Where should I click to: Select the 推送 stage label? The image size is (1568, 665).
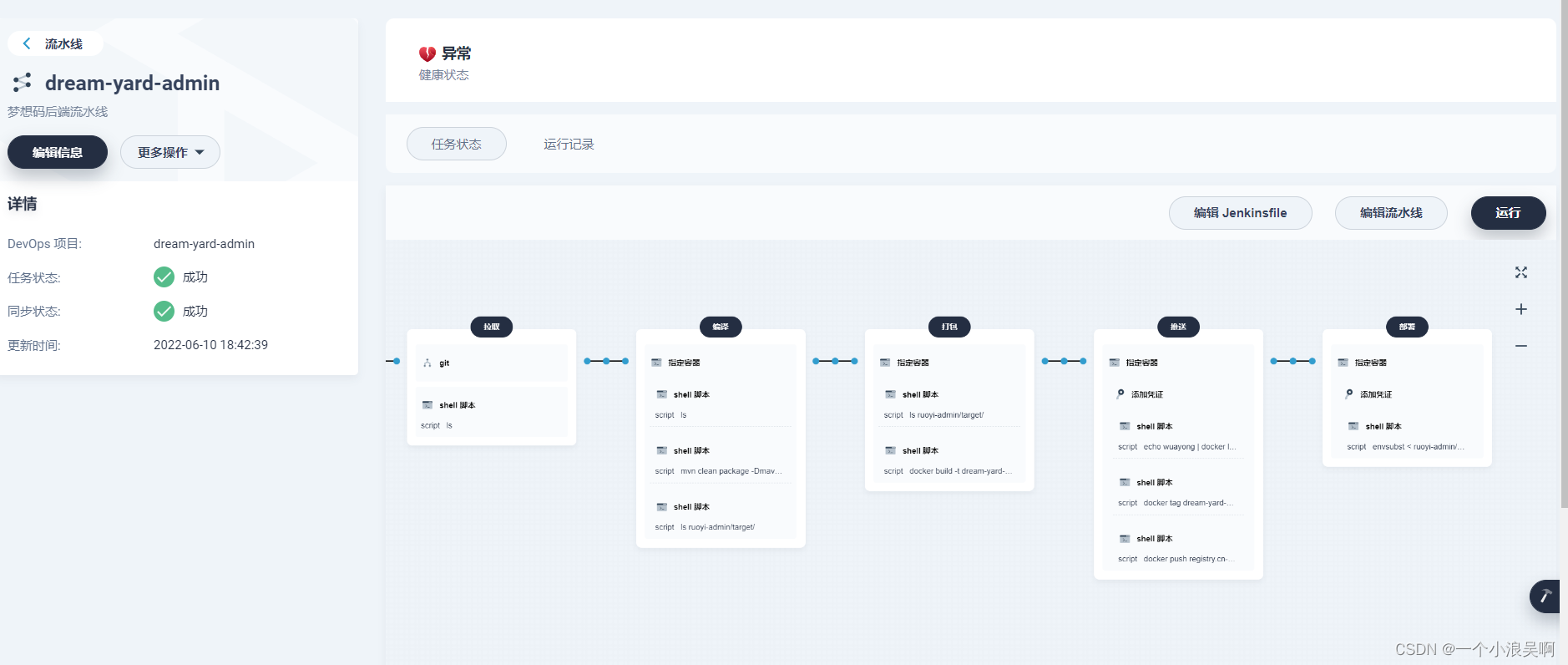(x=1178, y=327)
